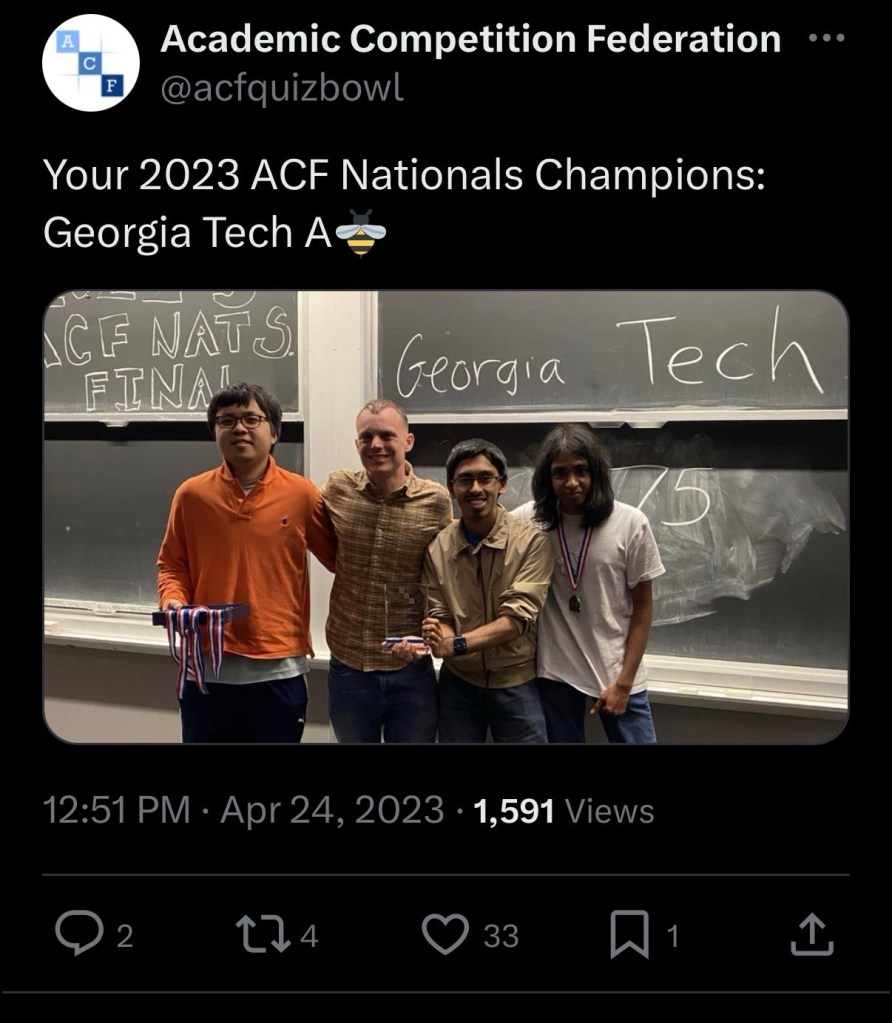Click the Apr 24, 2023 date
The image size is (892, 1023).
coord(331,810)
